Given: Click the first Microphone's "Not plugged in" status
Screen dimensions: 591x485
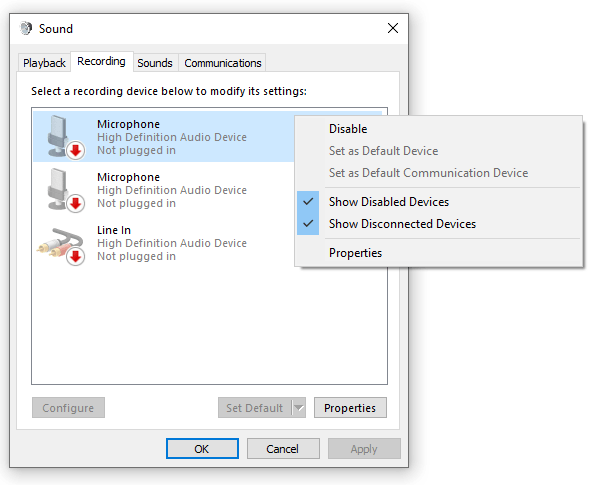Looking at the screenshot, I should click(136, 150).
